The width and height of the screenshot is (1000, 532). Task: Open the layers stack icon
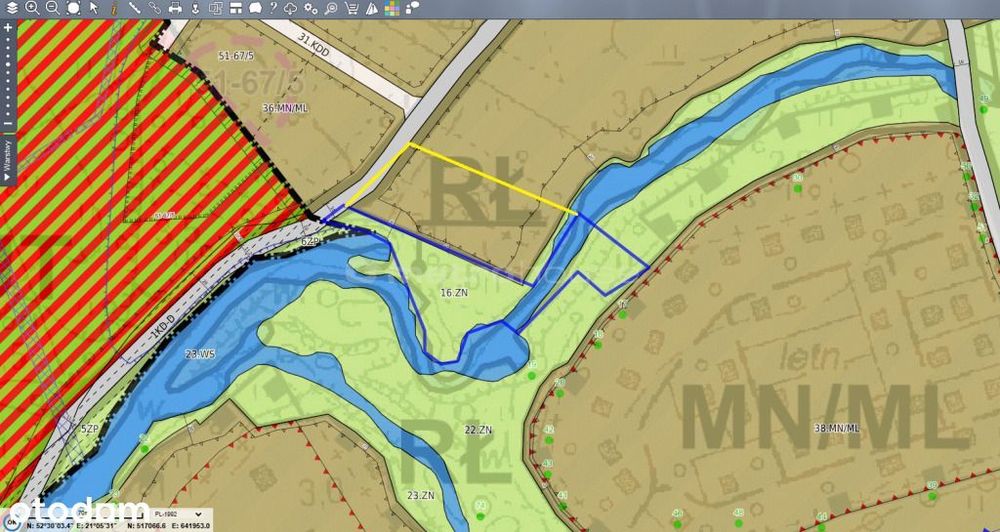click(12, 8)
